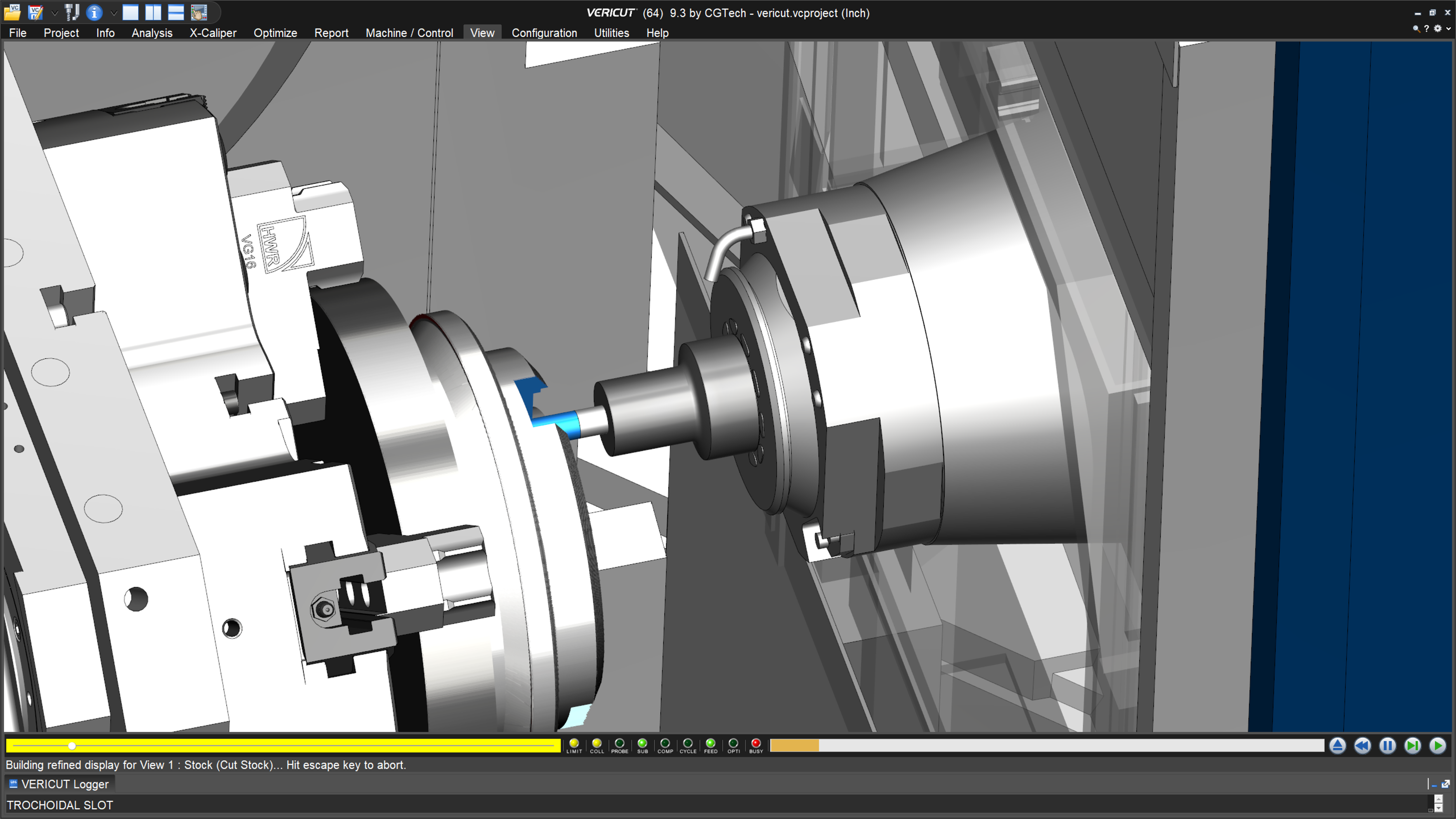Open the Tool Manager icon
1456x819 pixels.
click(x=71, y=12)
